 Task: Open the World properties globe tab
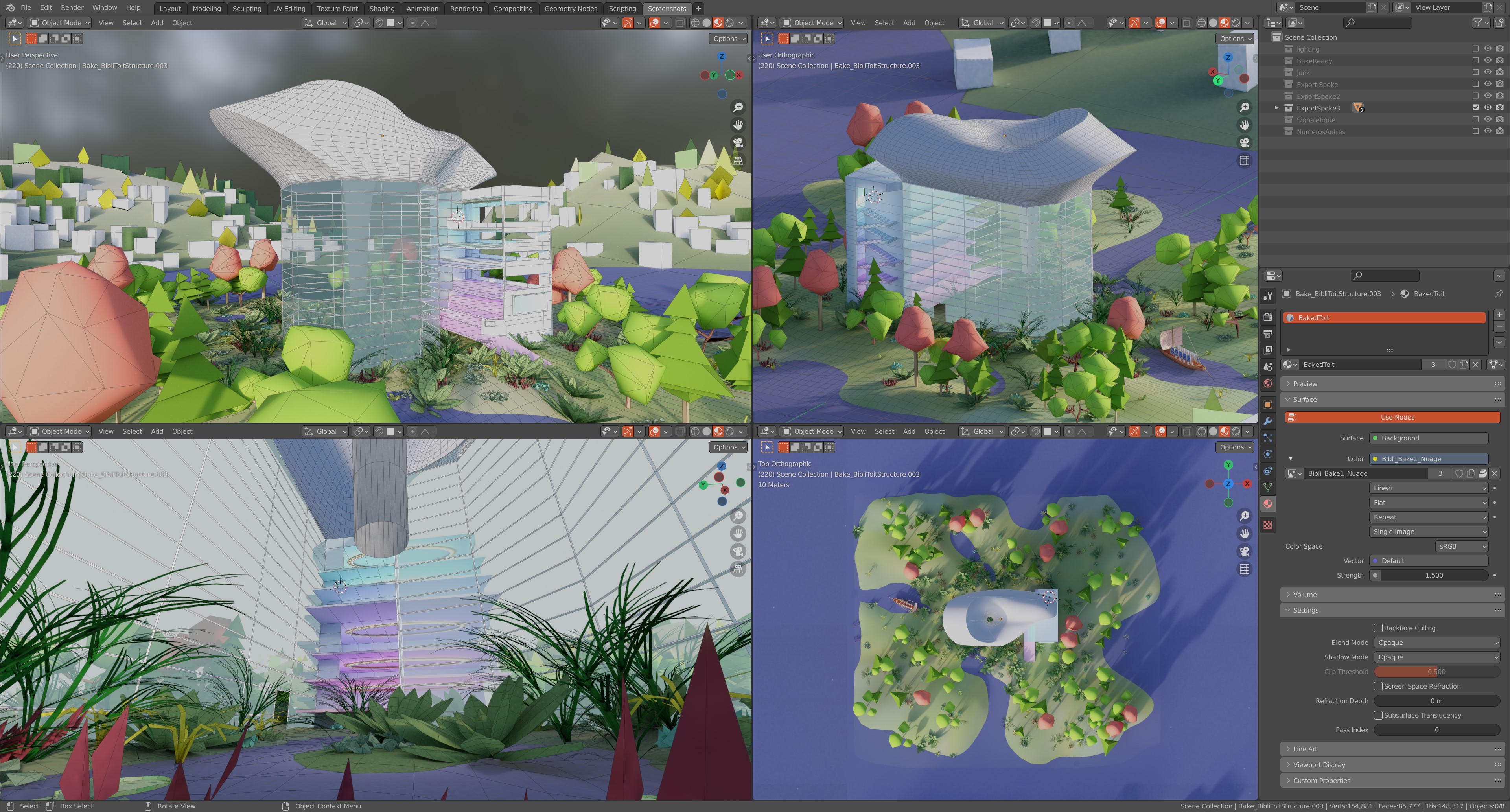click(1267, 383)
